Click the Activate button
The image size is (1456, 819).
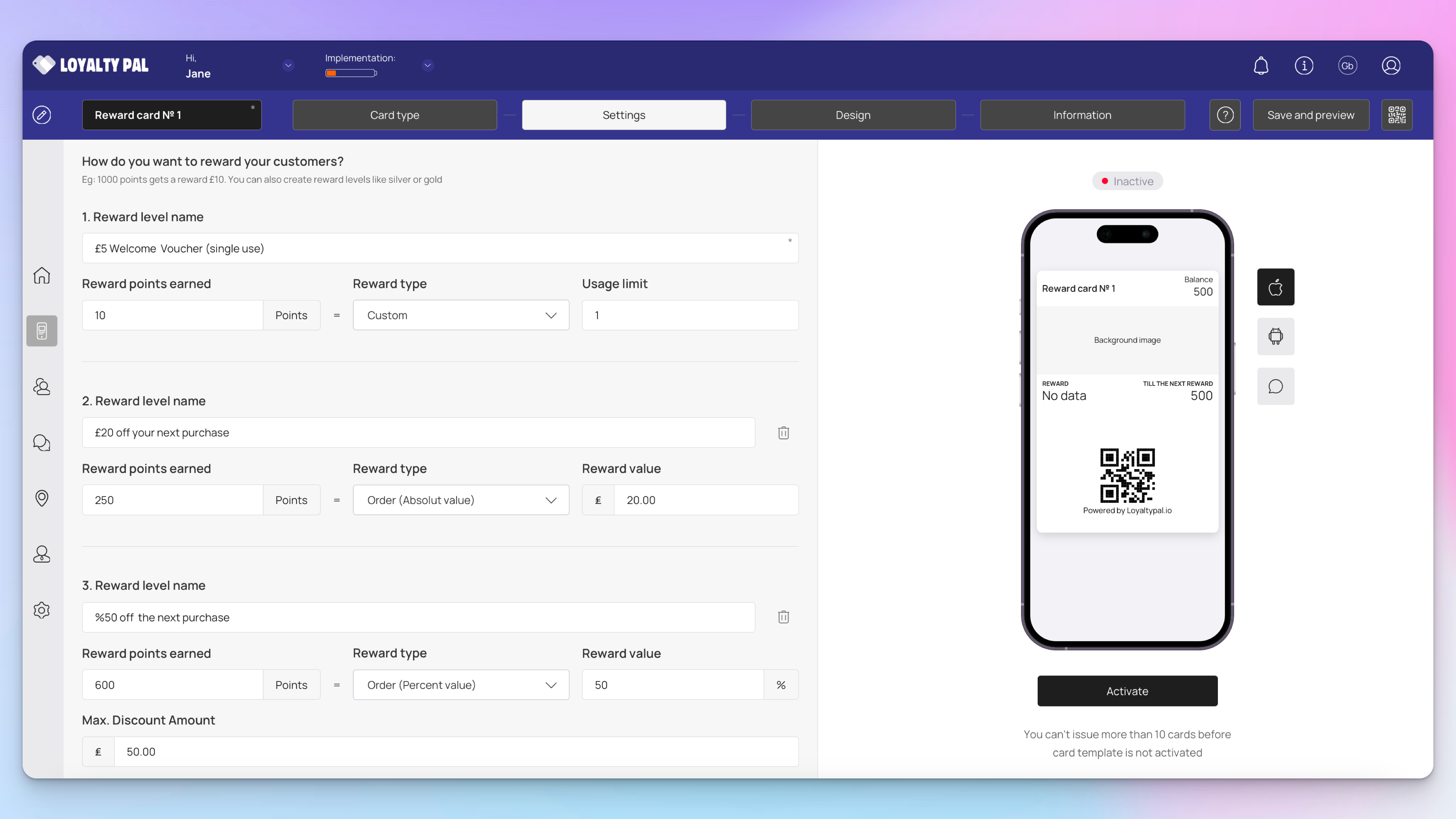(x=1127, y=691)
